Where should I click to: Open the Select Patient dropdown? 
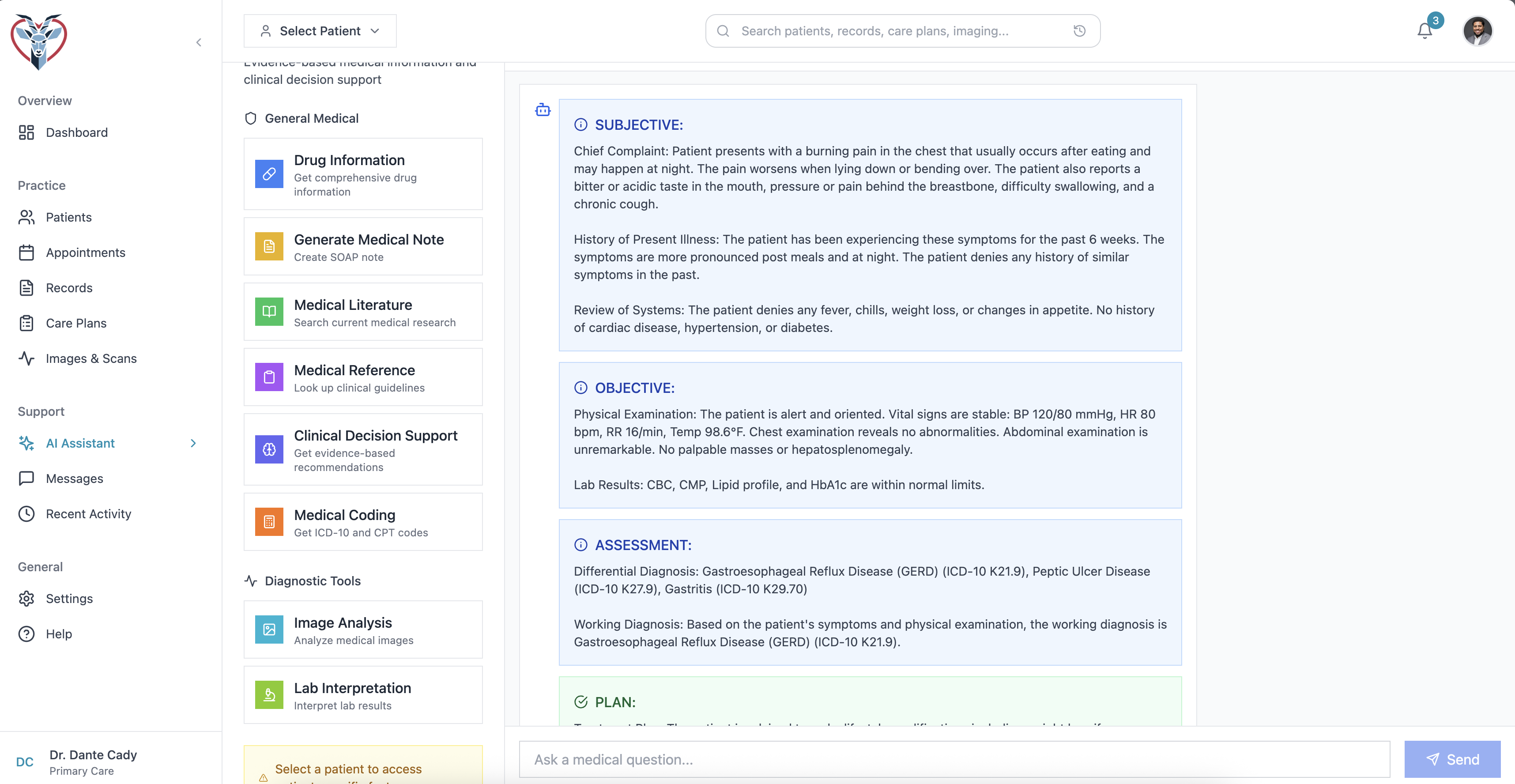pyautogui.click(x=320, y=31)
